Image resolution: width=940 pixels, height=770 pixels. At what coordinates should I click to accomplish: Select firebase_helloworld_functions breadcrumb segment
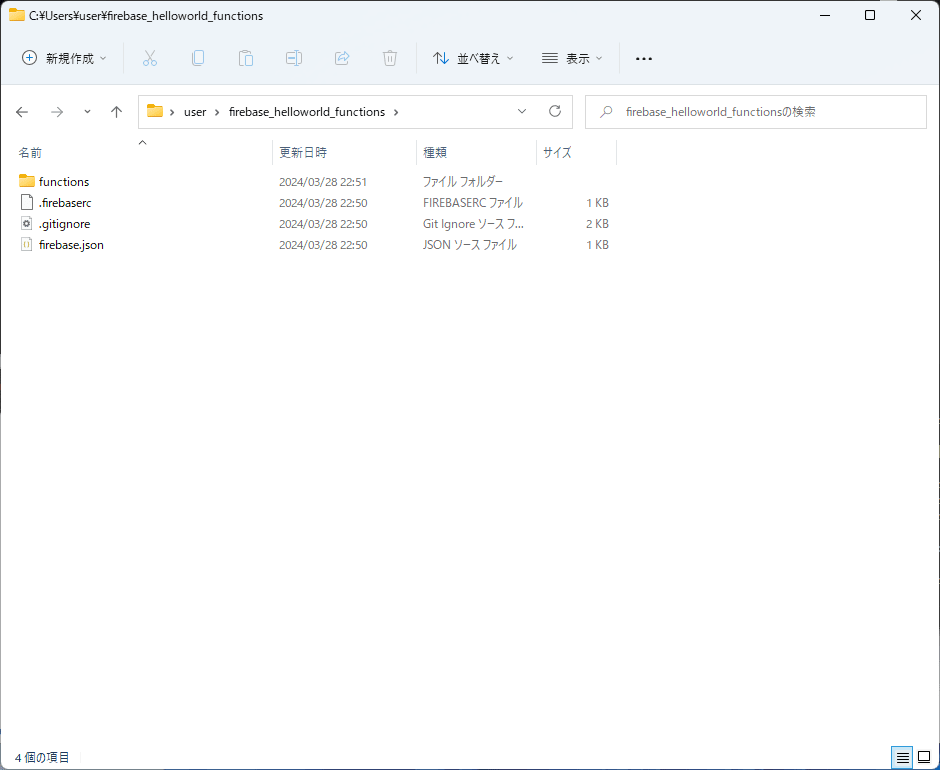click(307, 112)
